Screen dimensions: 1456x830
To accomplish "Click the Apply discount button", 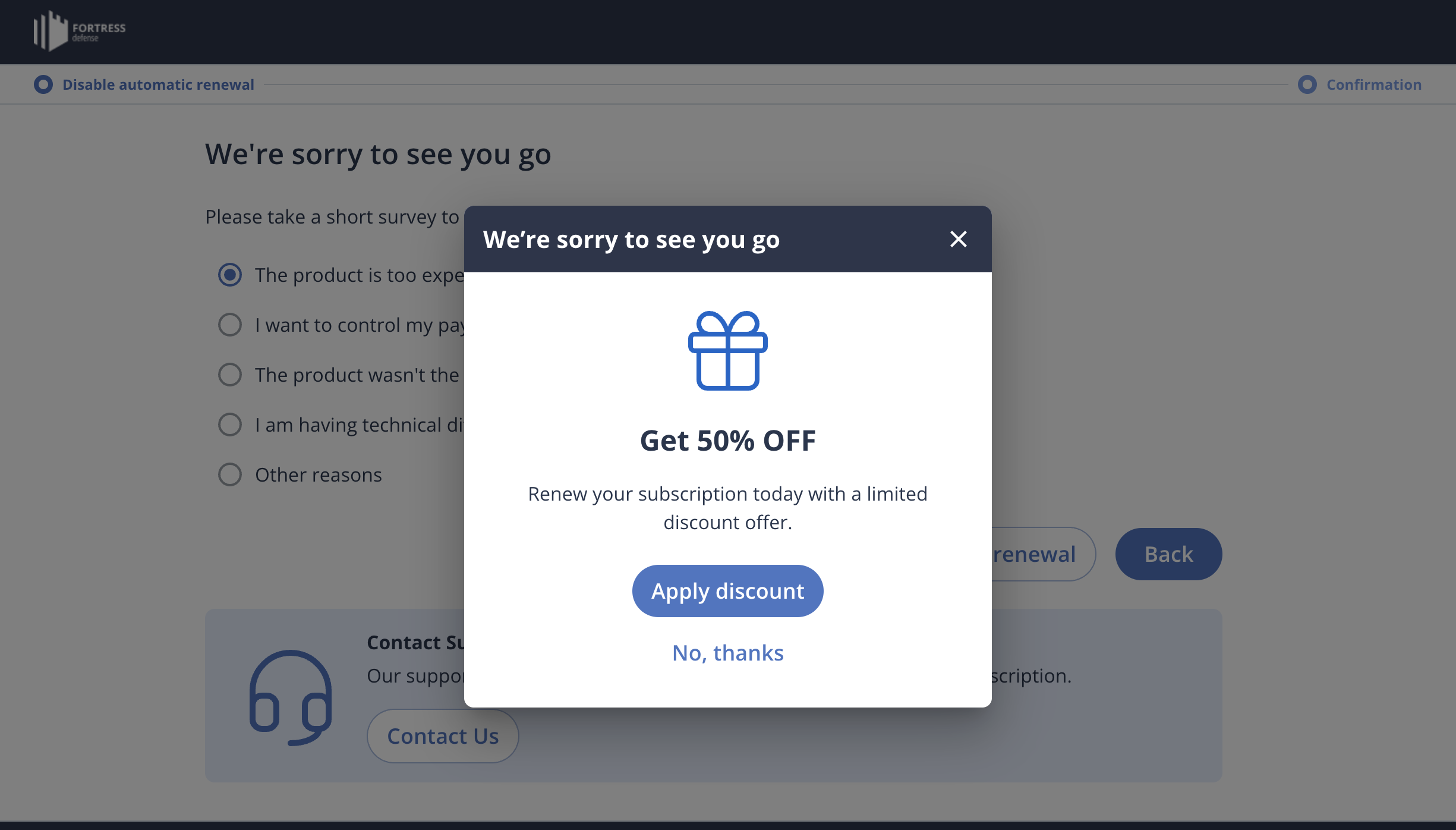I will (x=728, y=590).
